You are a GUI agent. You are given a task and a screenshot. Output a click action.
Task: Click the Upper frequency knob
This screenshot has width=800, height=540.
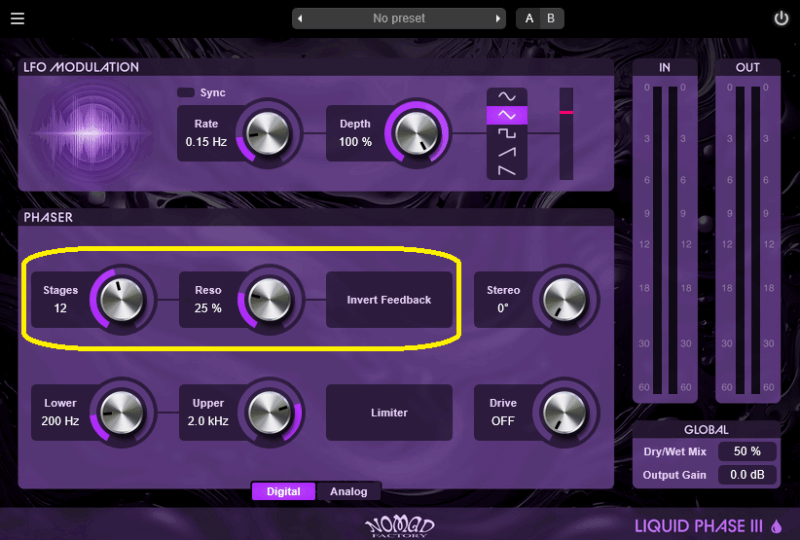pyautogui.click(x=269, y=412)
